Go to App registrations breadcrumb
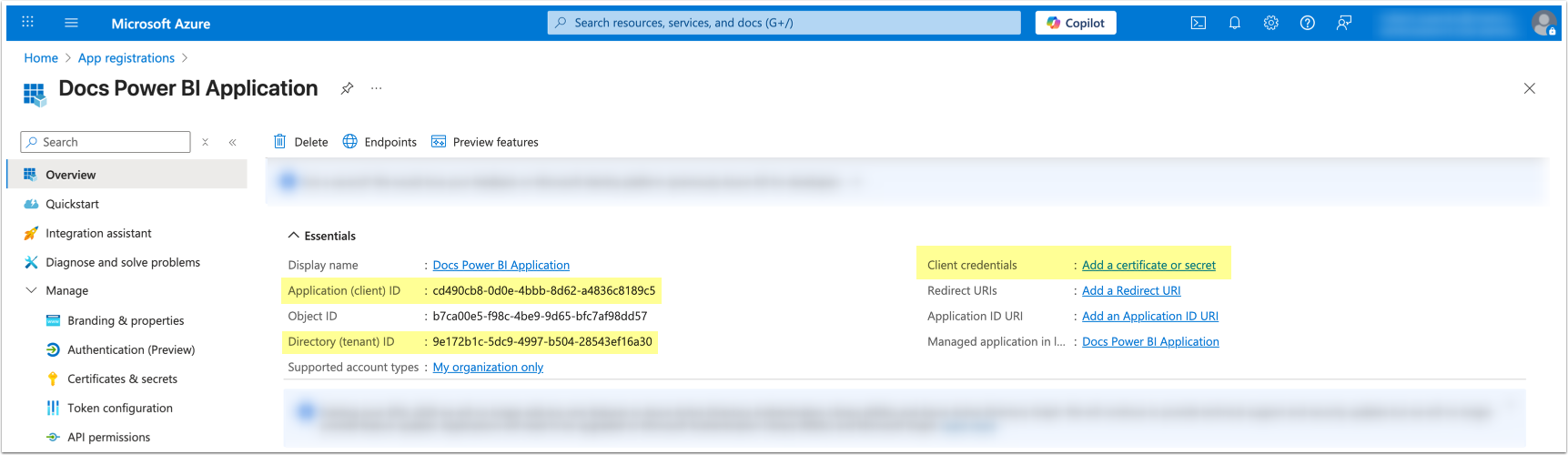 click(126, 58)
